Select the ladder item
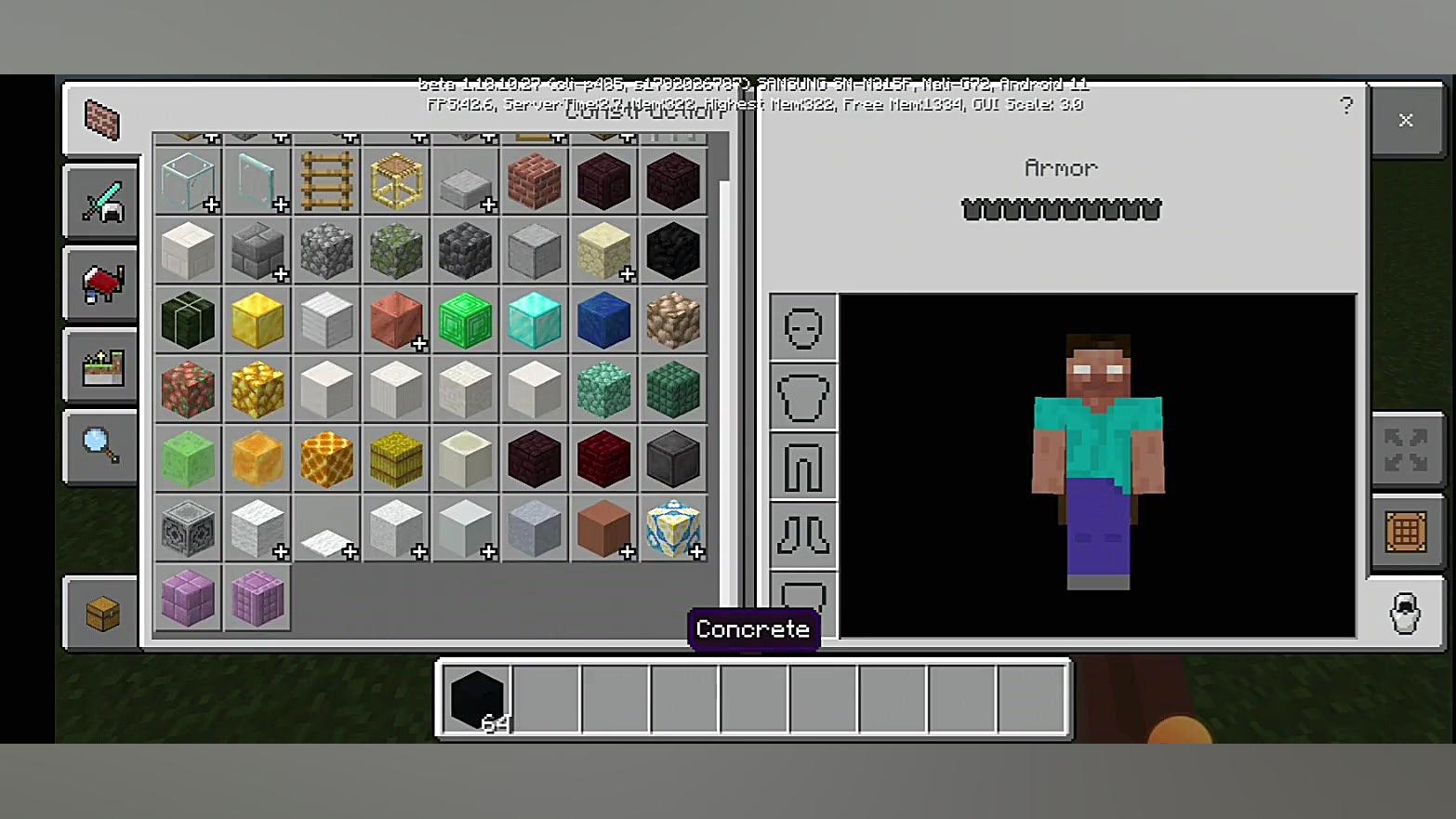The height and width of the screenshot is (819, 1456). click(327, 181)
